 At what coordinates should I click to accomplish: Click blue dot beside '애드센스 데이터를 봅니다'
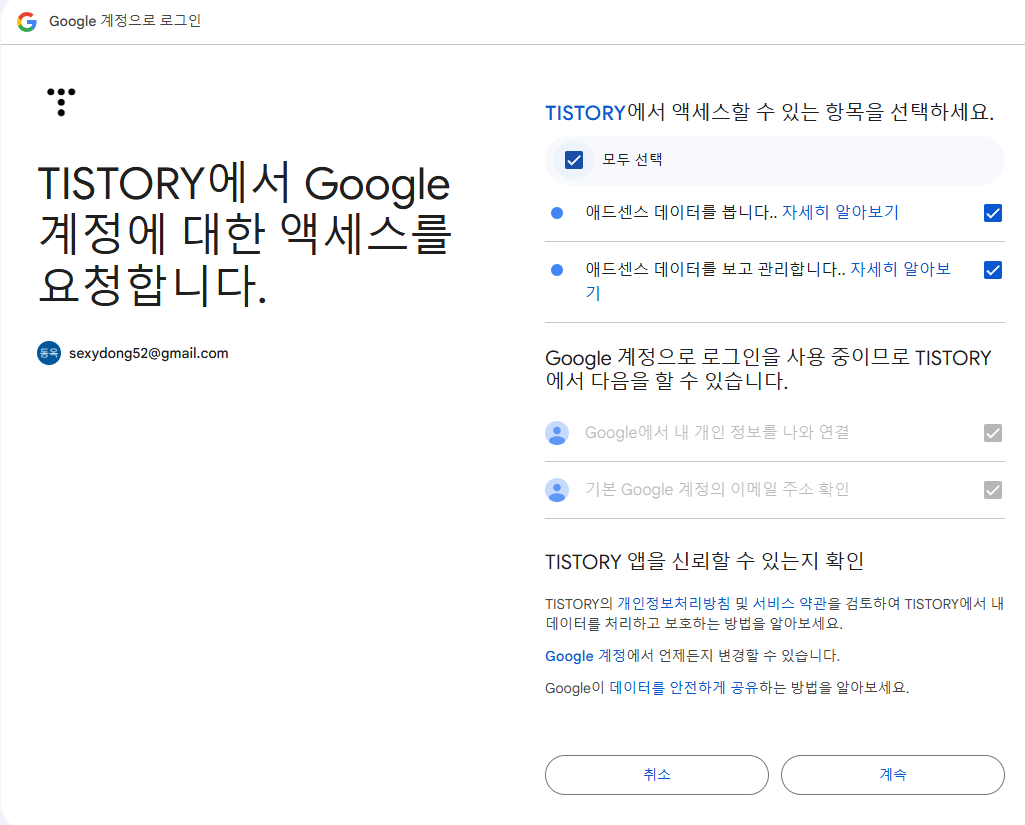pyautogui.click(x=557, y=213)
